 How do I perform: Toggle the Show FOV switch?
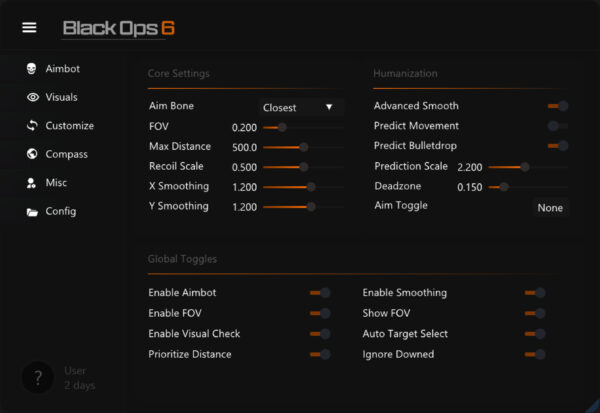535,313
